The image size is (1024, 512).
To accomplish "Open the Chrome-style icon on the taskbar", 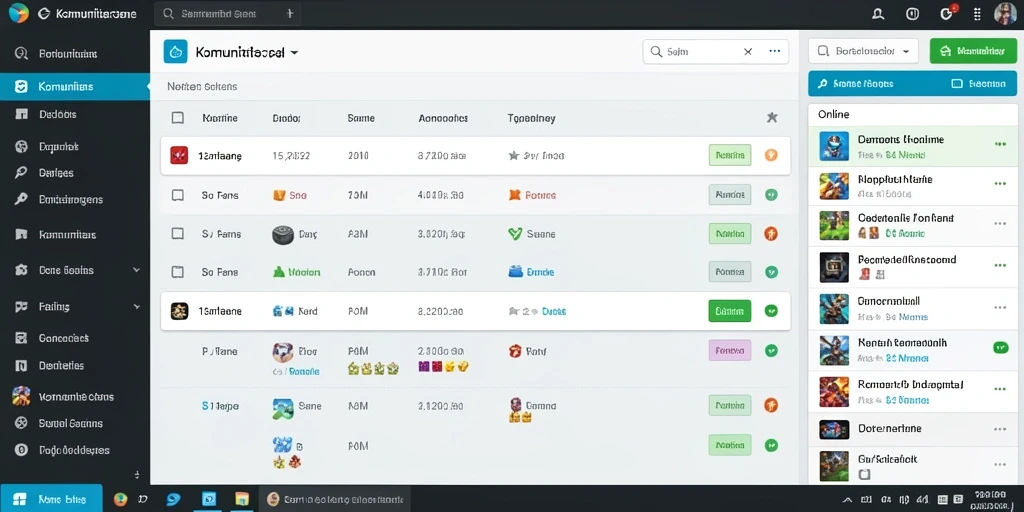I will click(120, 499).
